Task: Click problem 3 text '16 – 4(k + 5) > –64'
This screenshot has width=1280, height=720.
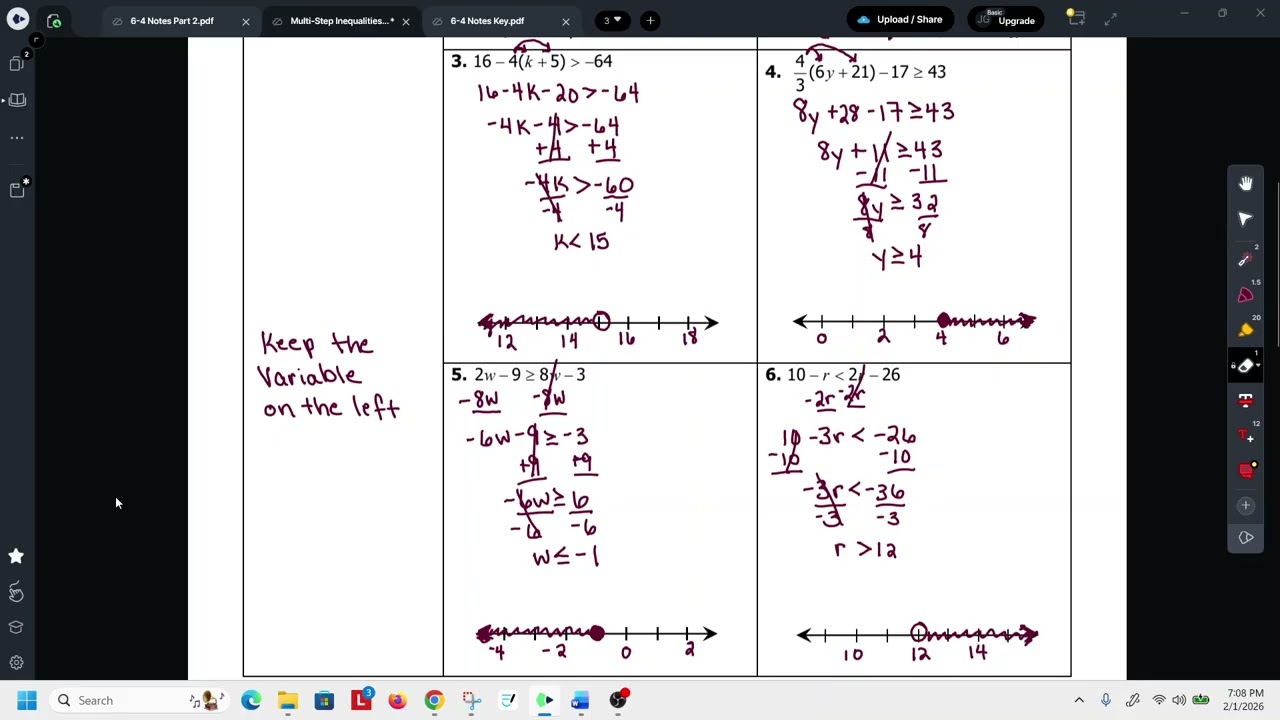Action: [x=543, y=62]
